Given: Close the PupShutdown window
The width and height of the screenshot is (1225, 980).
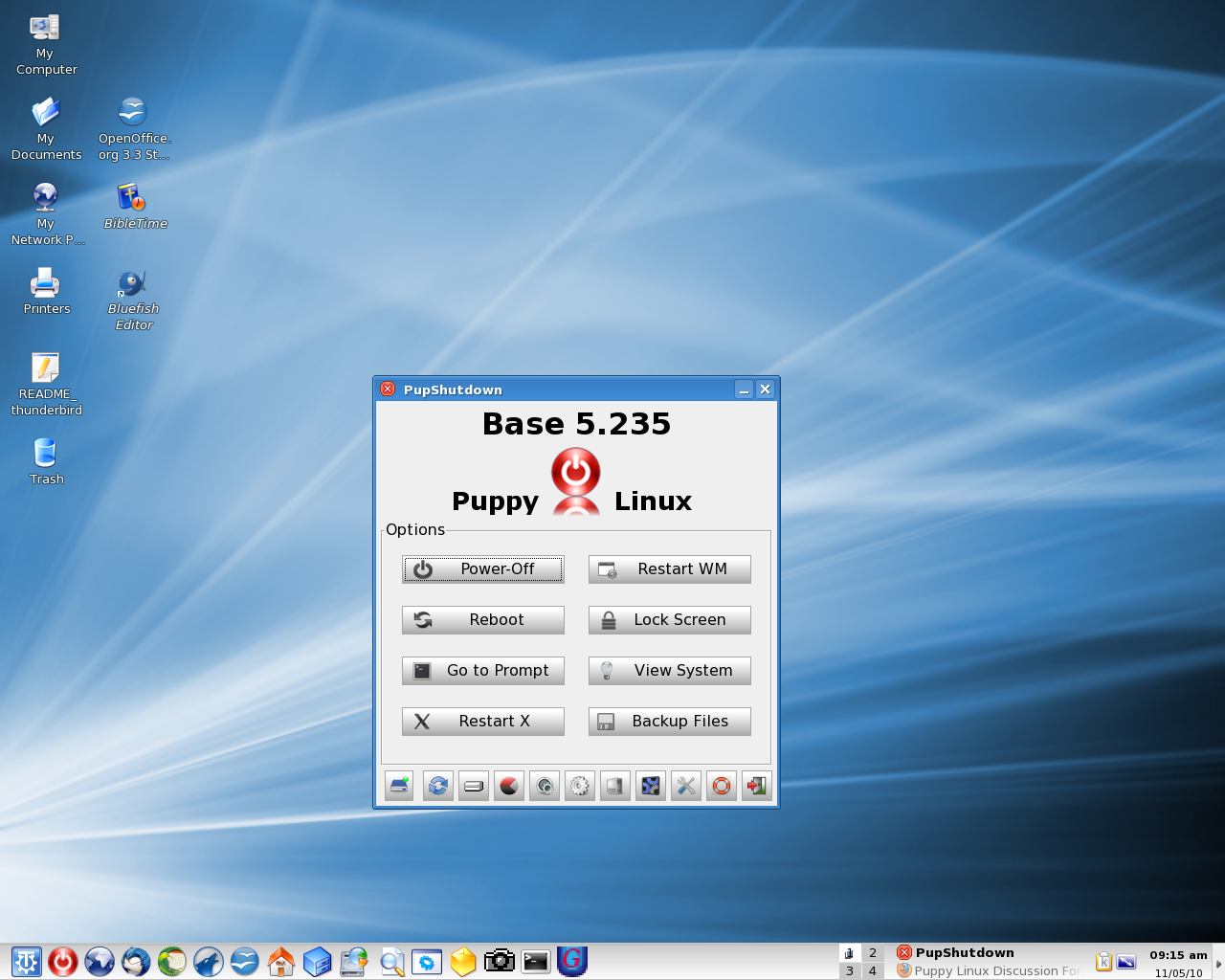Looking at the screenshot, I should point(765,390).
